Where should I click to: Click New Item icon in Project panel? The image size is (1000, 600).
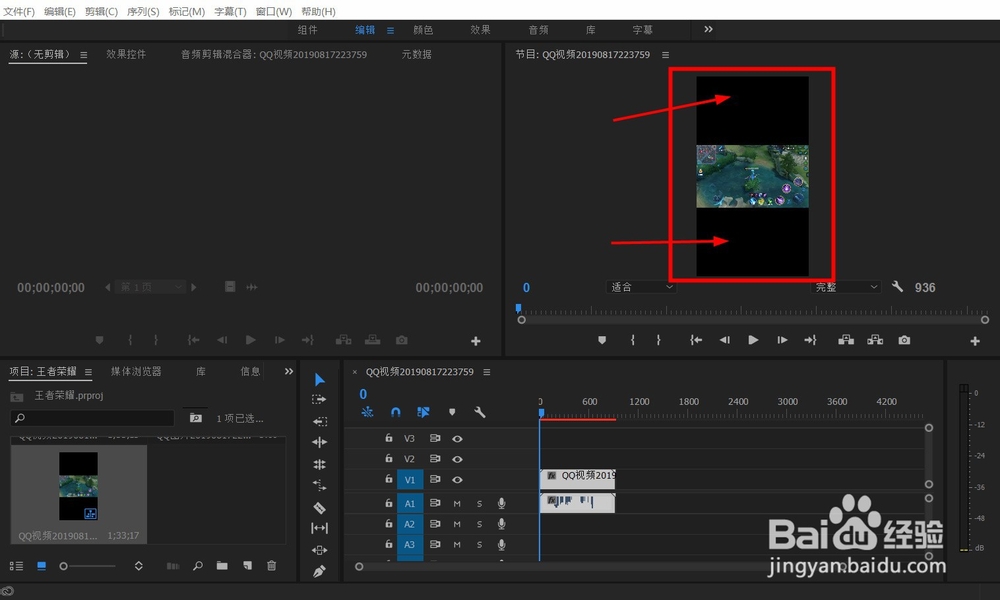tap(247, 566)
